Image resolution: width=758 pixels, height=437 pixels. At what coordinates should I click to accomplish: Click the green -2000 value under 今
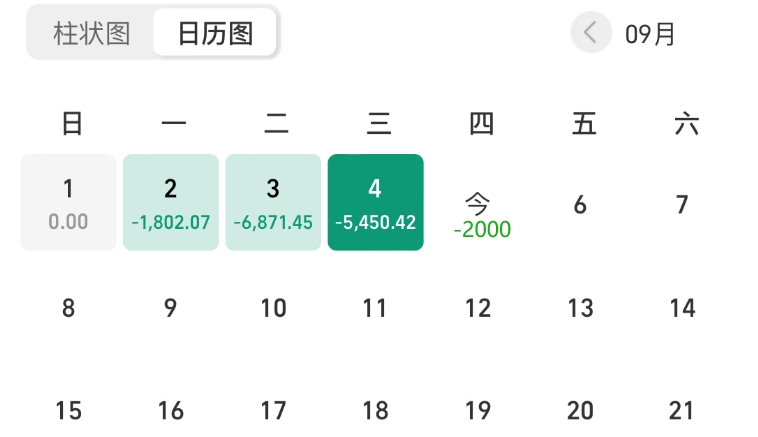(x=482, y=229)
